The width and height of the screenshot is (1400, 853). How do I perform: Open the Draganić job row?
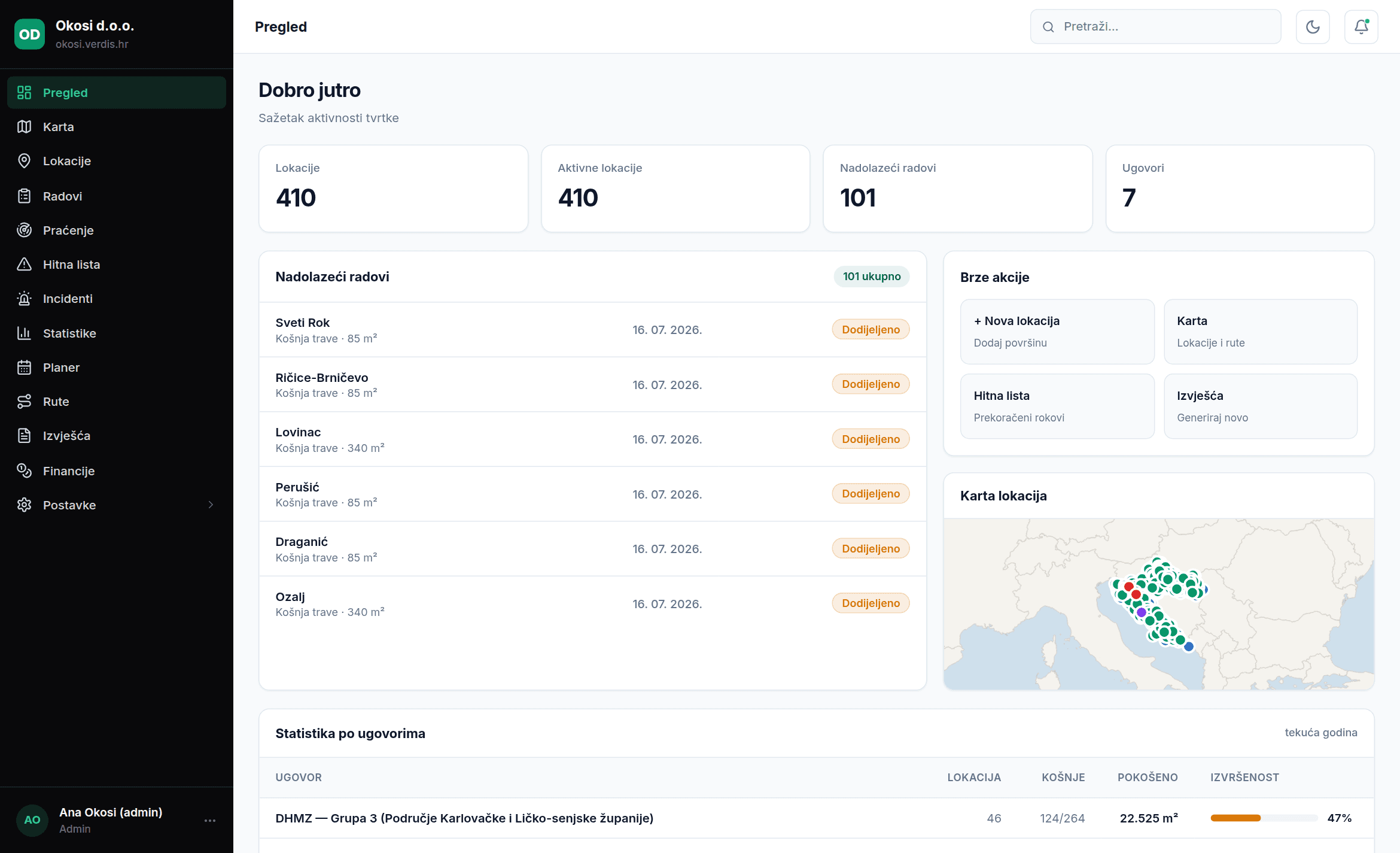[x=592, y=549]
